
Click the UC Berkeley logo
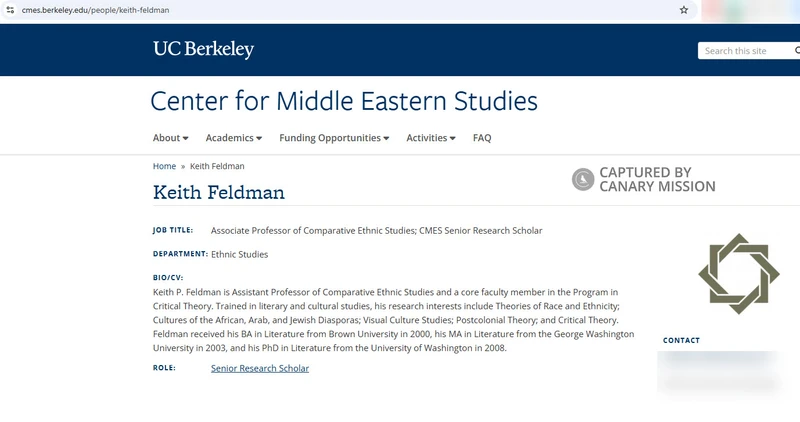click(x=204, y=49)
